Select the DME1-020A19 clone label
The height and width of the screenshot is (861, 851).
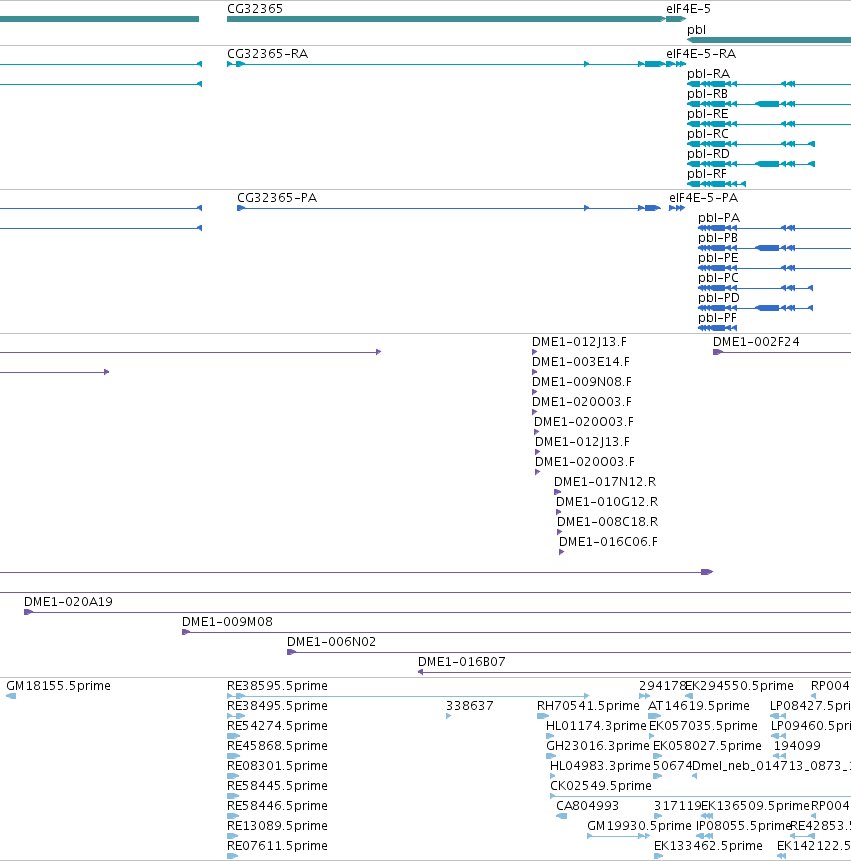68,602
